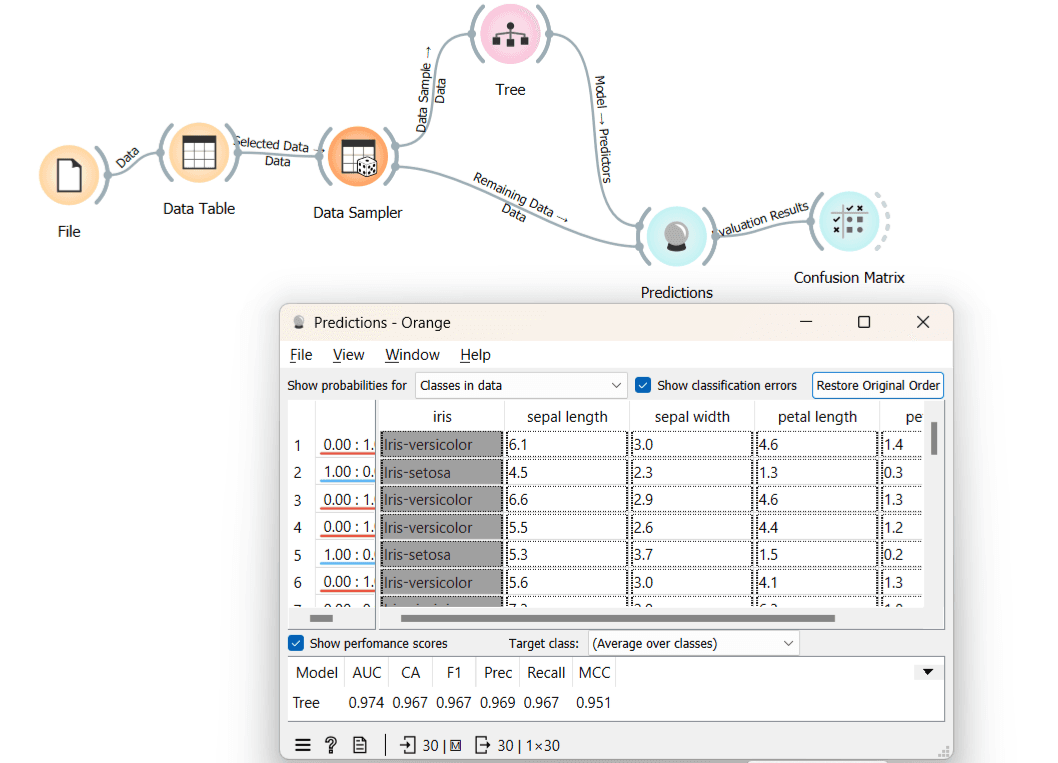This screenshot has height=763, width=1058.
Task: Click the Data Sample link label
Action: 424,88
